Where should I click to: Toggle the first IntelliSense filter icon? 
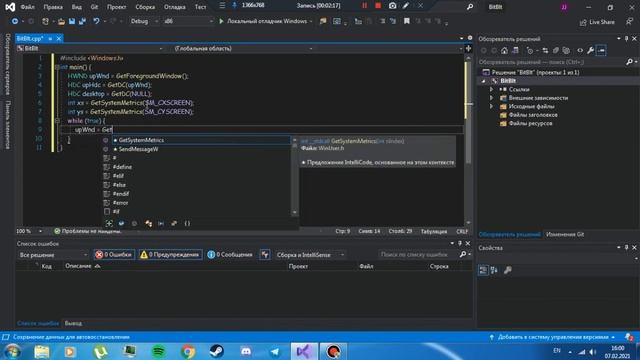tap(109, 223)
